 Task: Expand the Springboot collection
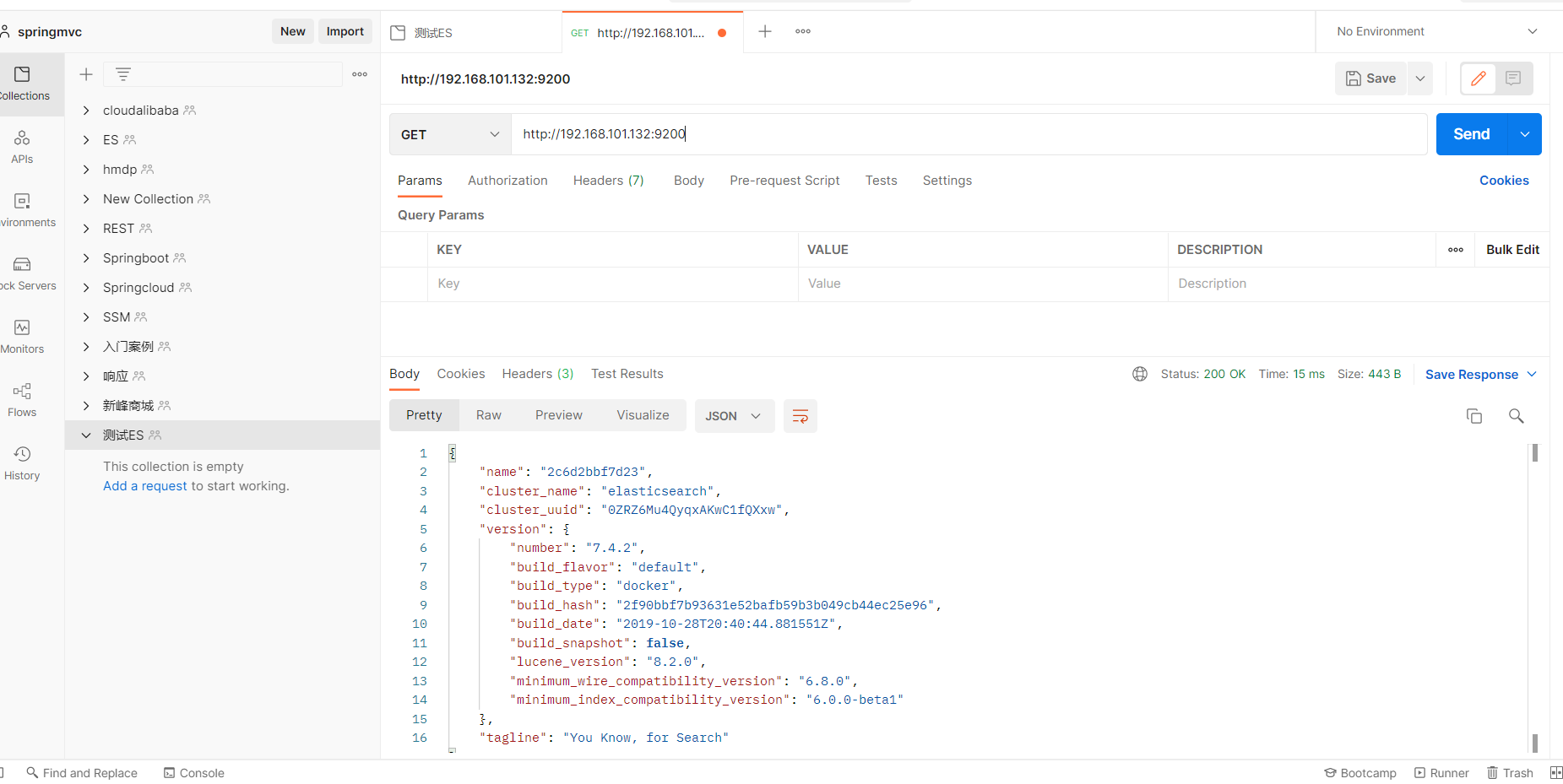click(86, 258)
